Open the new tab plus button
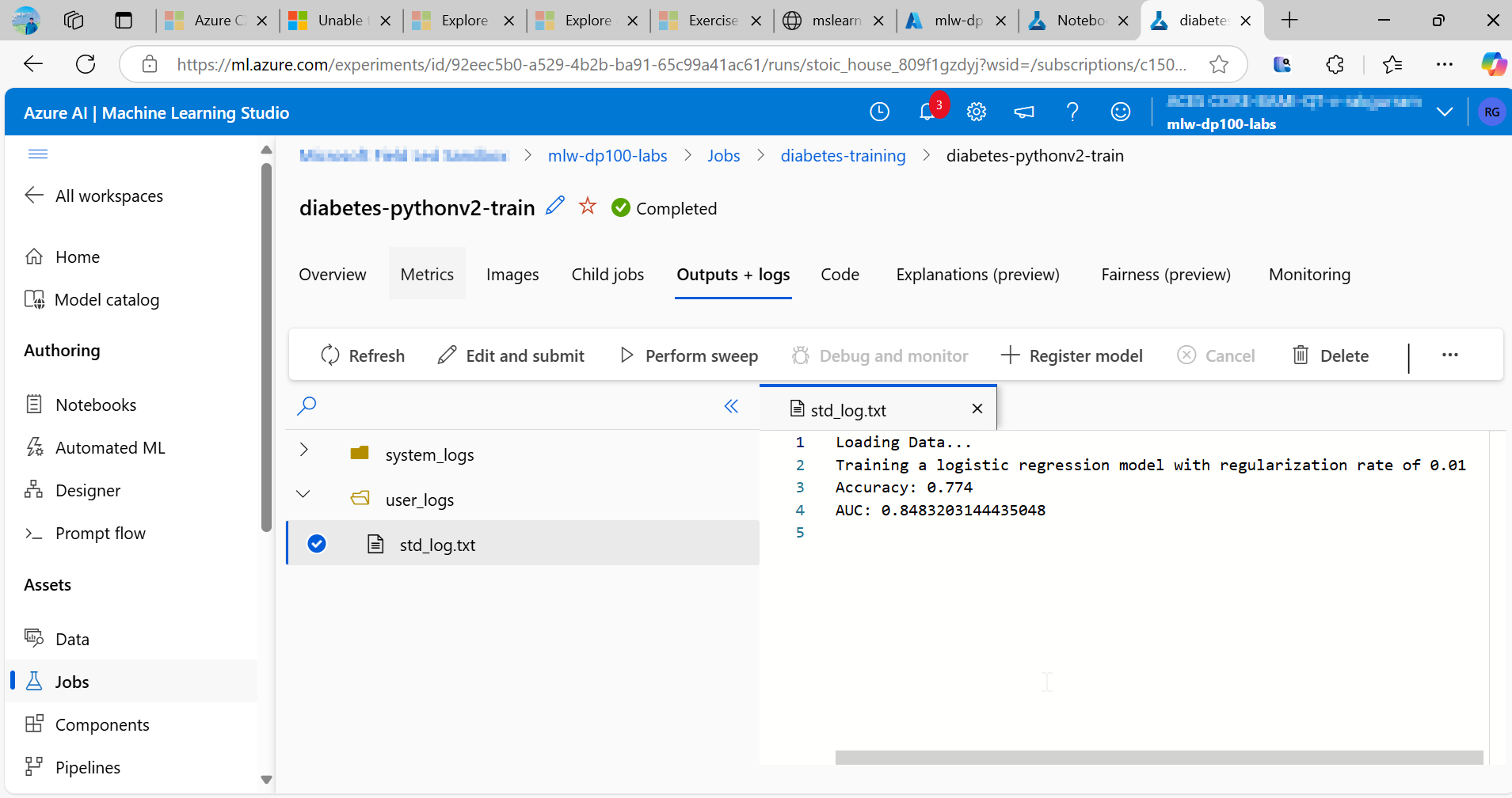Viewport: 1512px width, 798px height. click(1289, 20)
